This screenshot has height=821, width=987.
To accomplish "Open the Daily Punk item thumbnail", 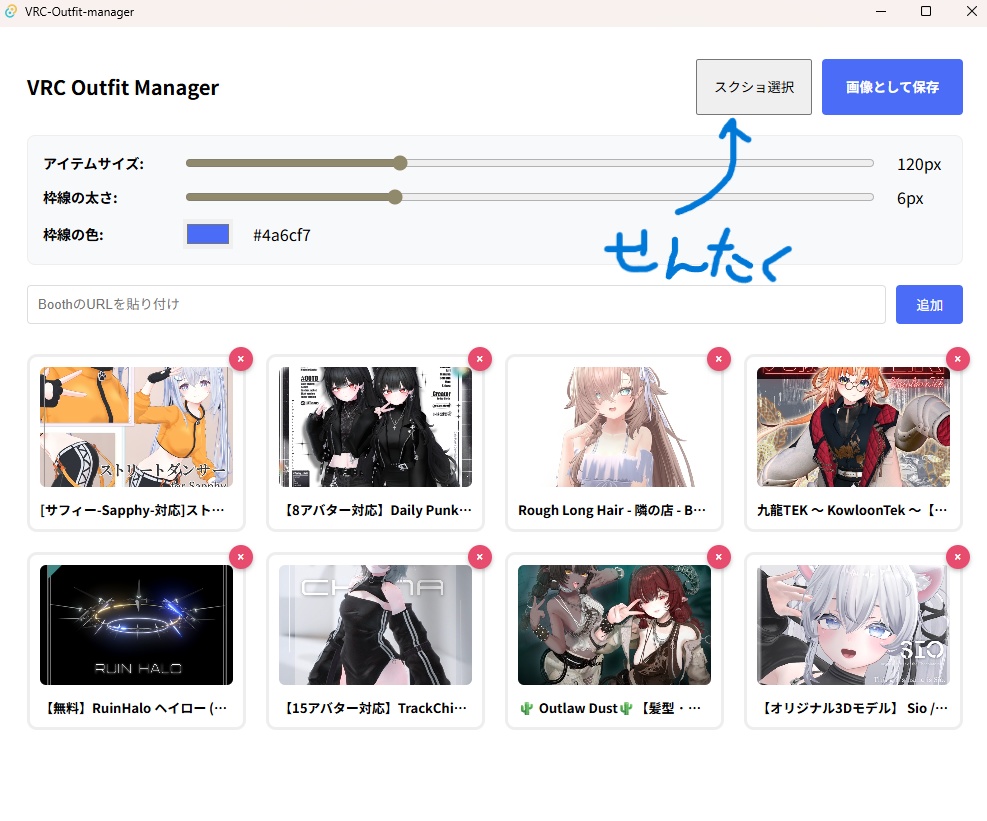I will [374, 425].
